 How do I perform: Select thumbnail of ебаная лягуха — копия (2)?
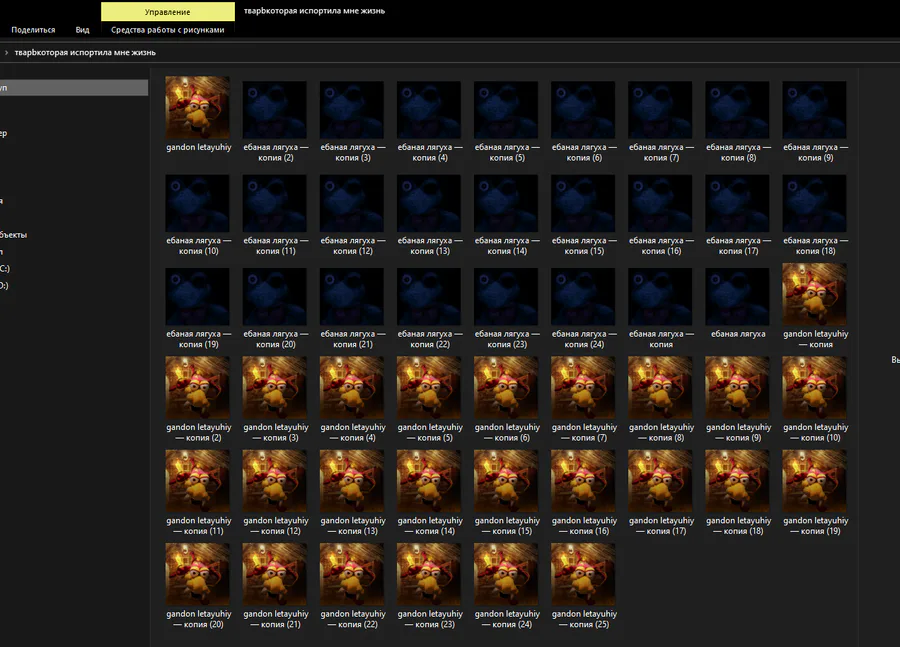pyautogui.click(x=274, y=110)
